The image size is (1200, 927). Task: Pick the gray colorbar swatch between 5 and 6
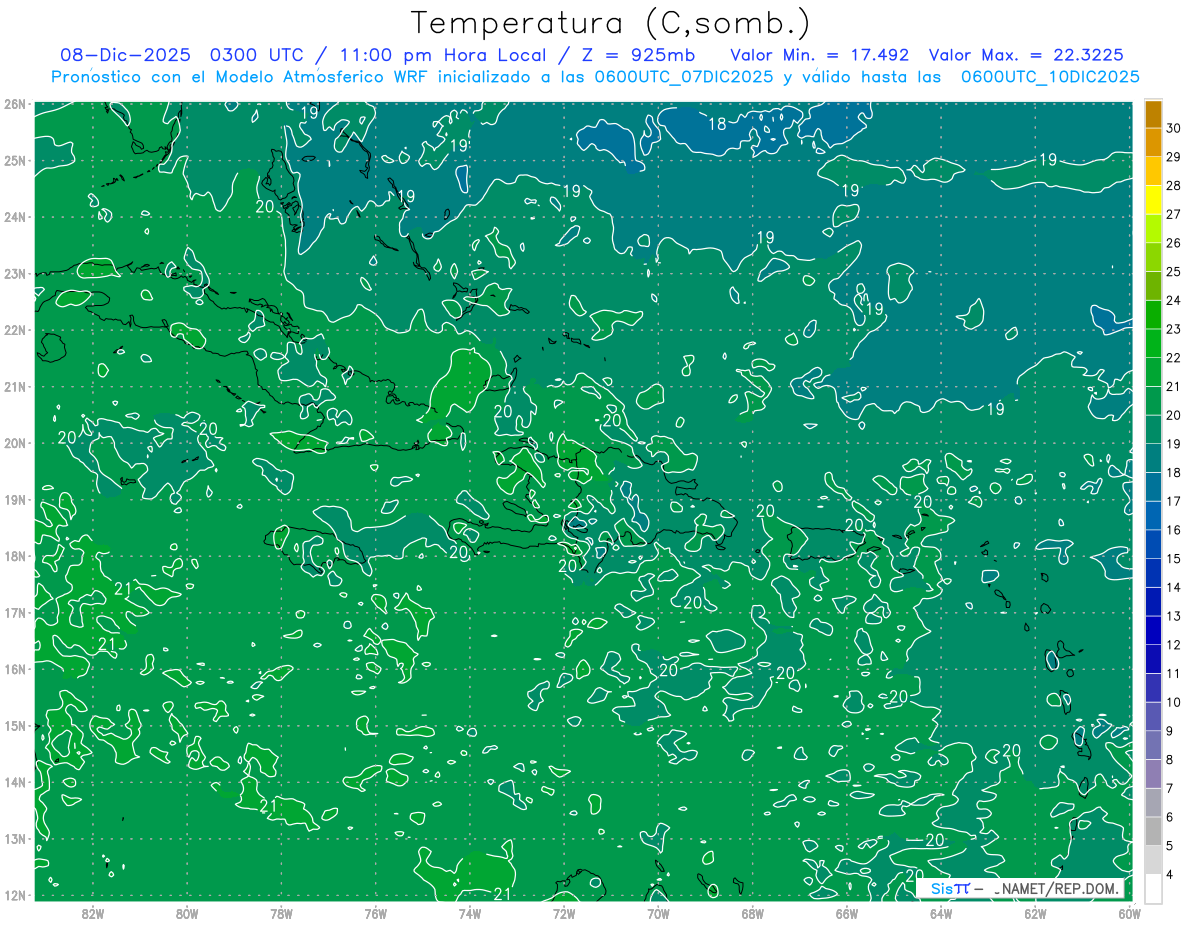1153,831
